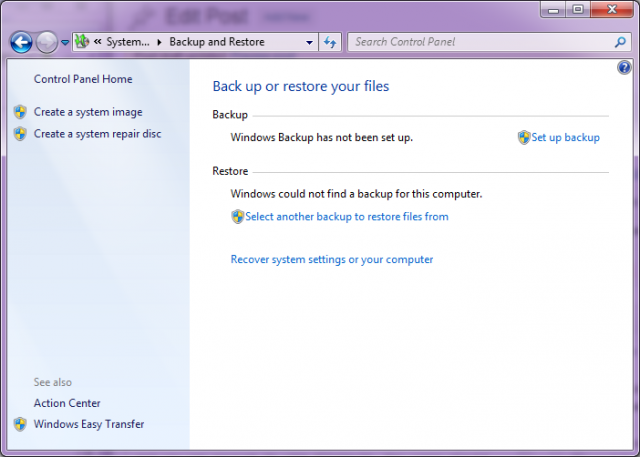The width and height of the screenshot is (640, 457).
Task: Click the 'Back up or restore your files' heading
Action: coord(301,86)
